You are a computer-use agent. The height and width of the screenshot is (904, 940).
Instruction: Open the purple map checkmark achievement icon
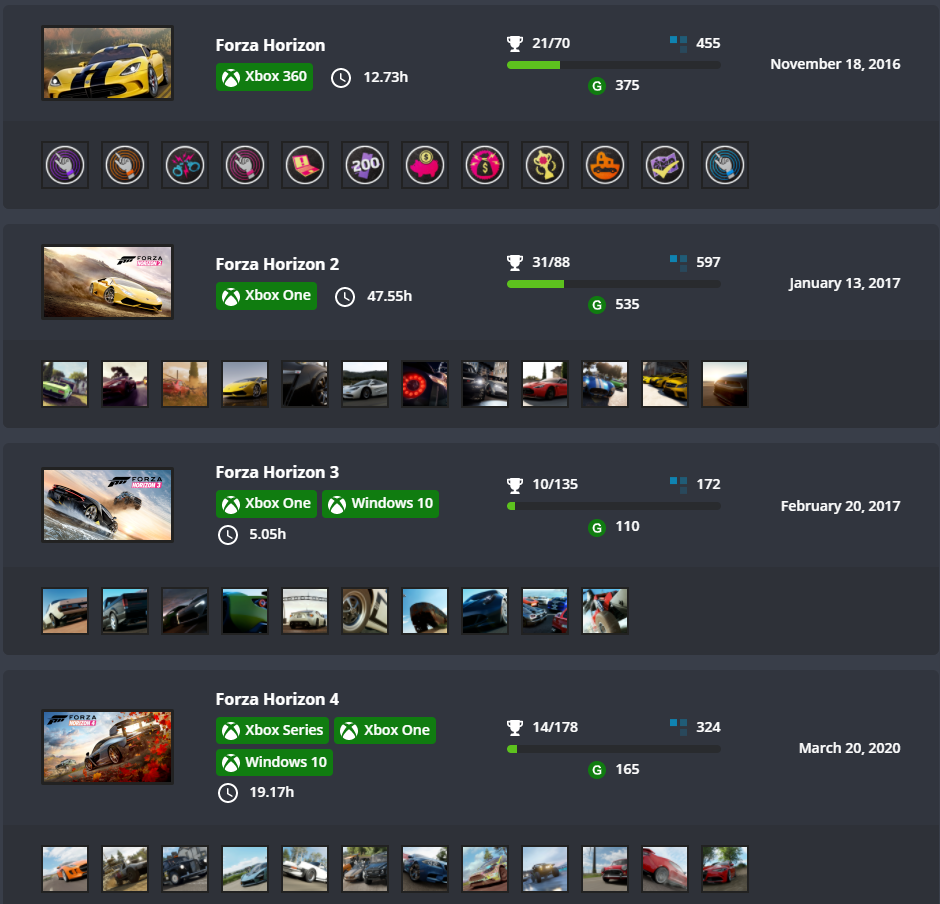click(664, 165)
